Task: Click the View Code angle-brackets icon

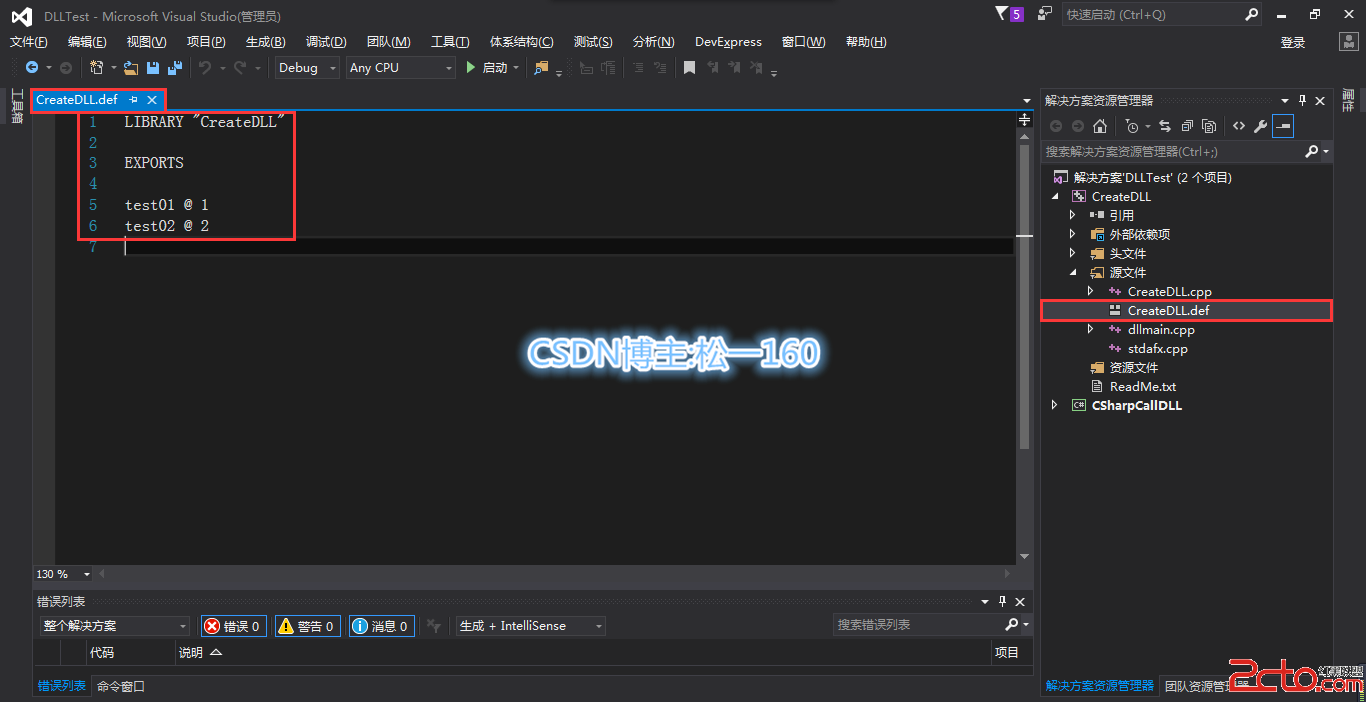Action: (1239, 126)
